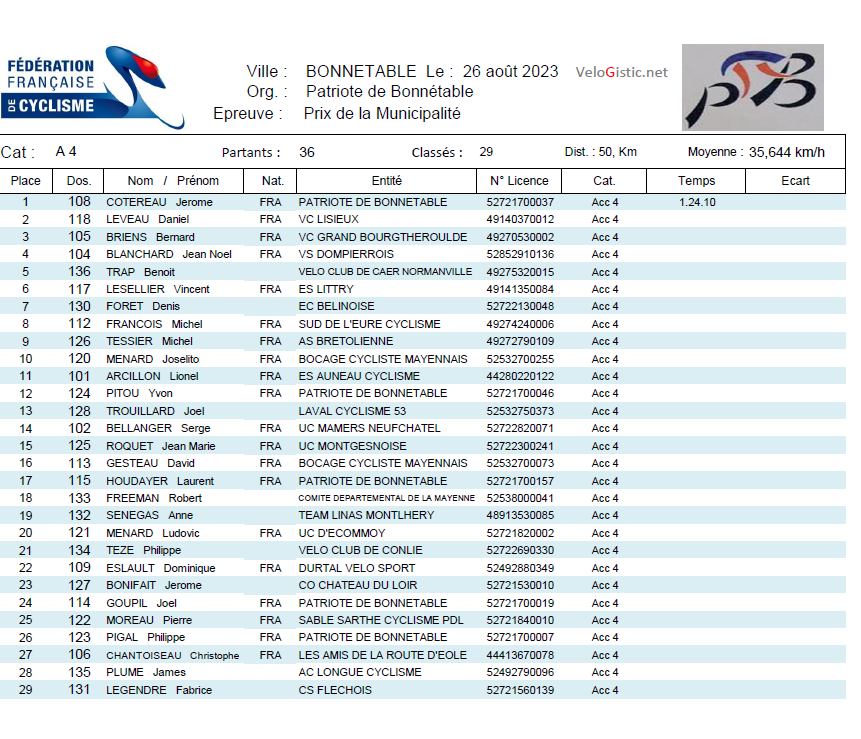The image size is (861, 739).
Task: Select rider HOUDAYER Laurent
Action: point(160,481)
